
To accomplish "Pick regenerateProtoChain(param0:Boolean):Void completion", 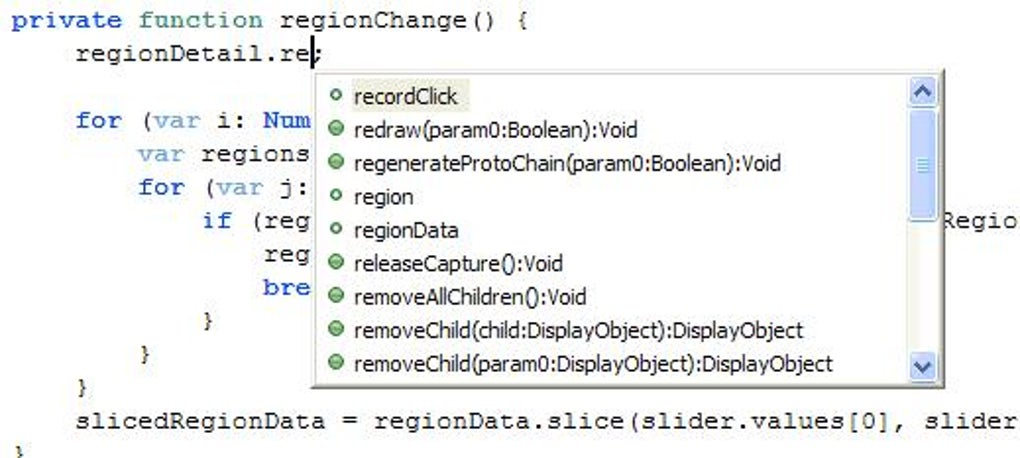I will pyautogui.click(x=567, y=163).
